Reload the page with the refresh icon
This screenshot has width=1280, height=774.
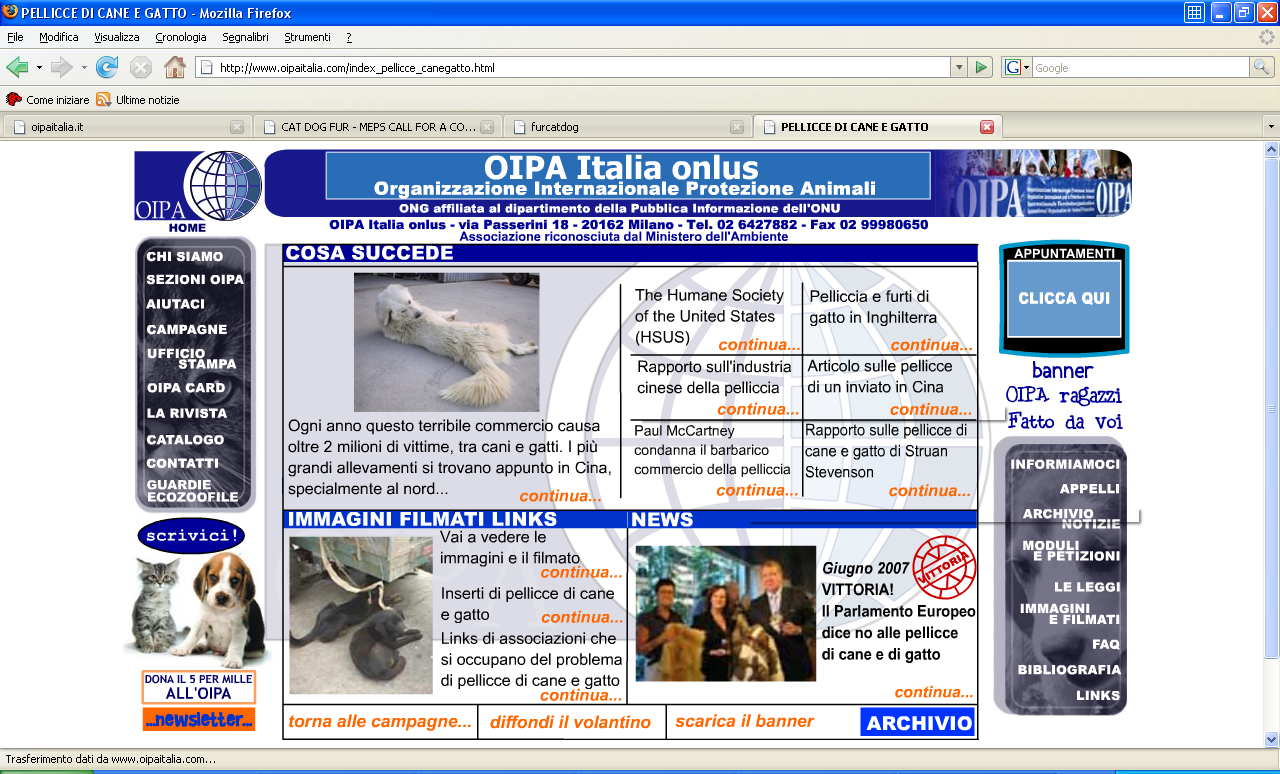107,67
